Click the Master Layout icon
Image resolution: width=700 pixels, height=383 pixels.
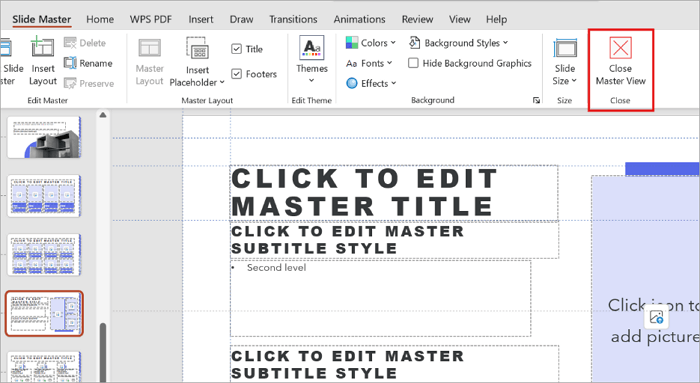coord(150,48)
